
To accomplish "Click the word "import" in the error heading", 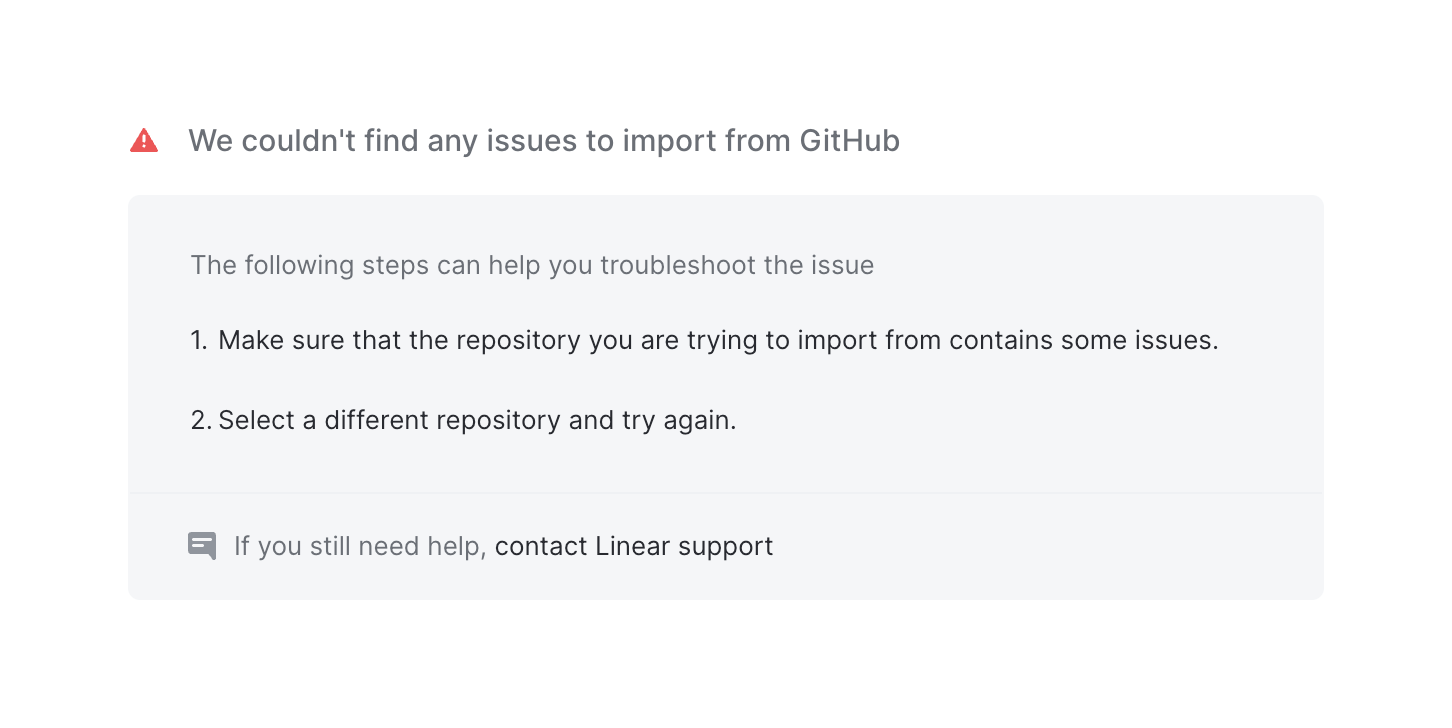I will pos(664,141).
